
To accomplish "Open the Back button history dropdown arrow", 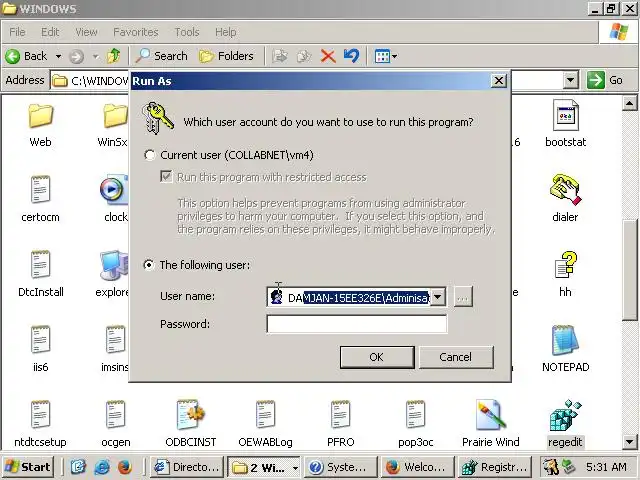I will tap(58, 56).
